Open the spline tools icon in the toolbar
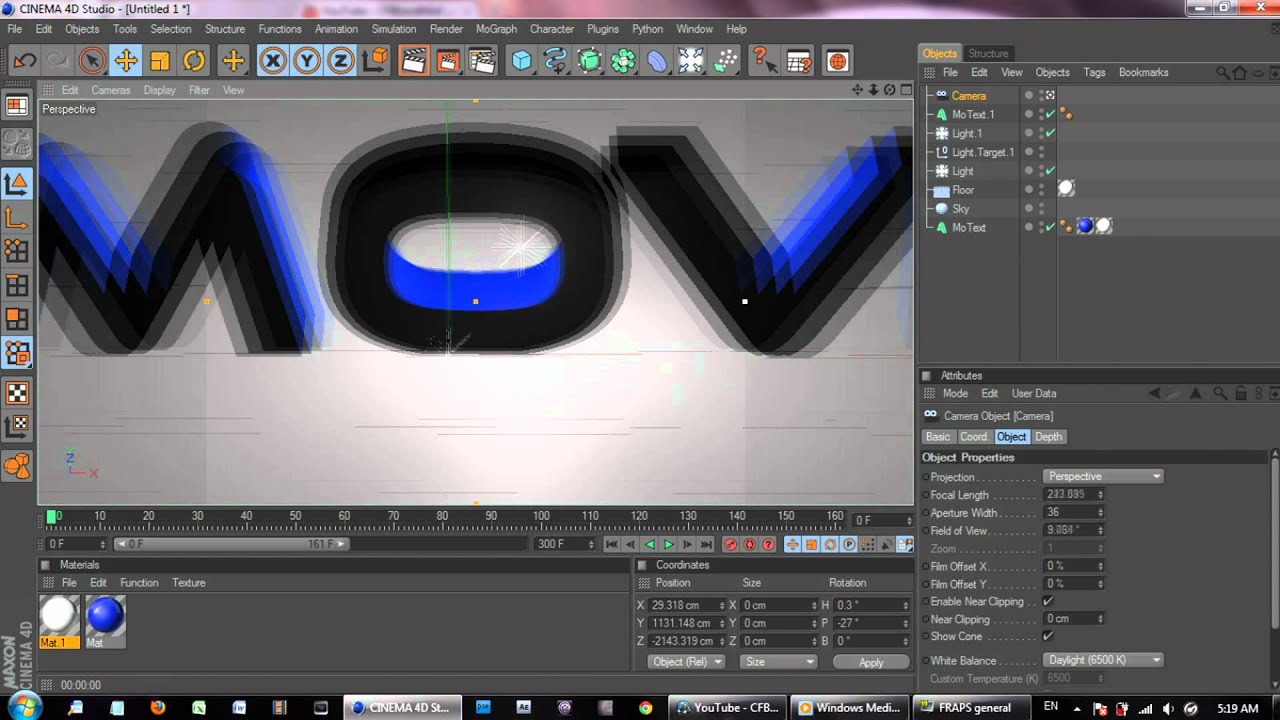Image resolution: width=1280 pixels, height=720 pixels. point(555,61)
